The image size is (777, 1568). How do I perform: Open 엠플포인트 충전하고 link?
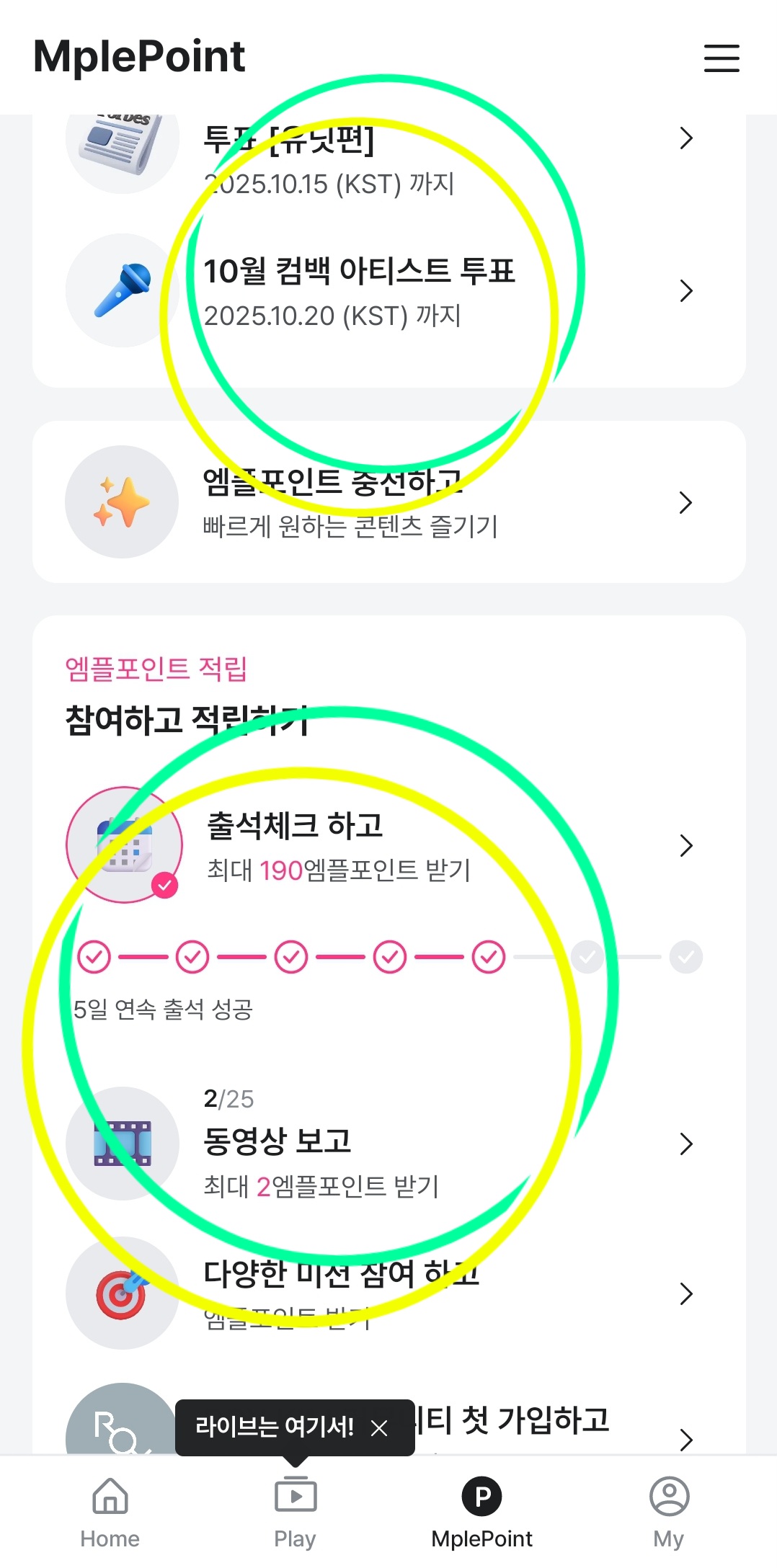pyautogui.click(x=350, y=502)
